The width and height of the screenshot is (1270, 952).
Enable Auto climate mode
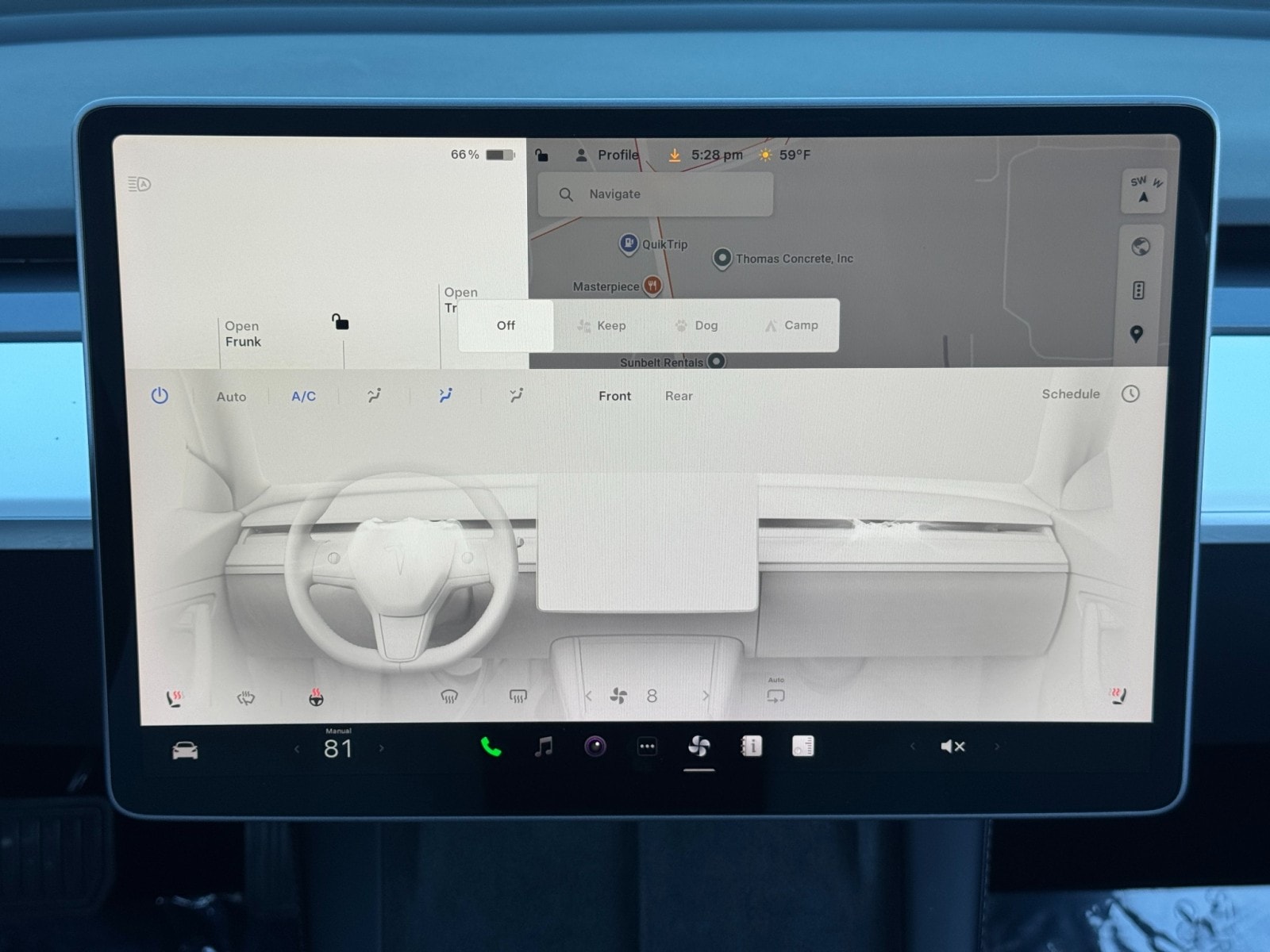pos(231,397)
